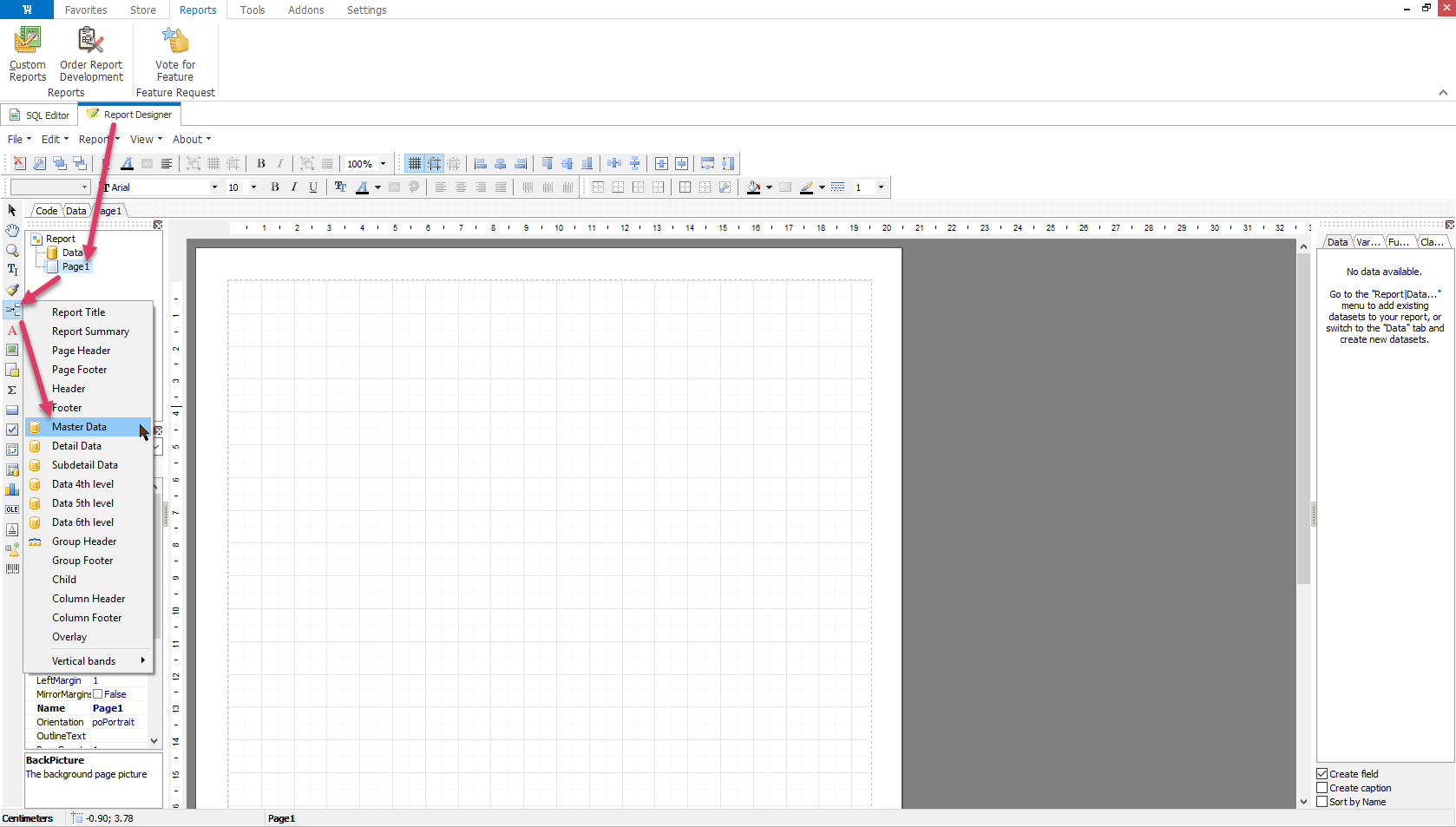Open the fill color picker
Image resolution: width=1456 pixels, height=827 pixels.
769,187
